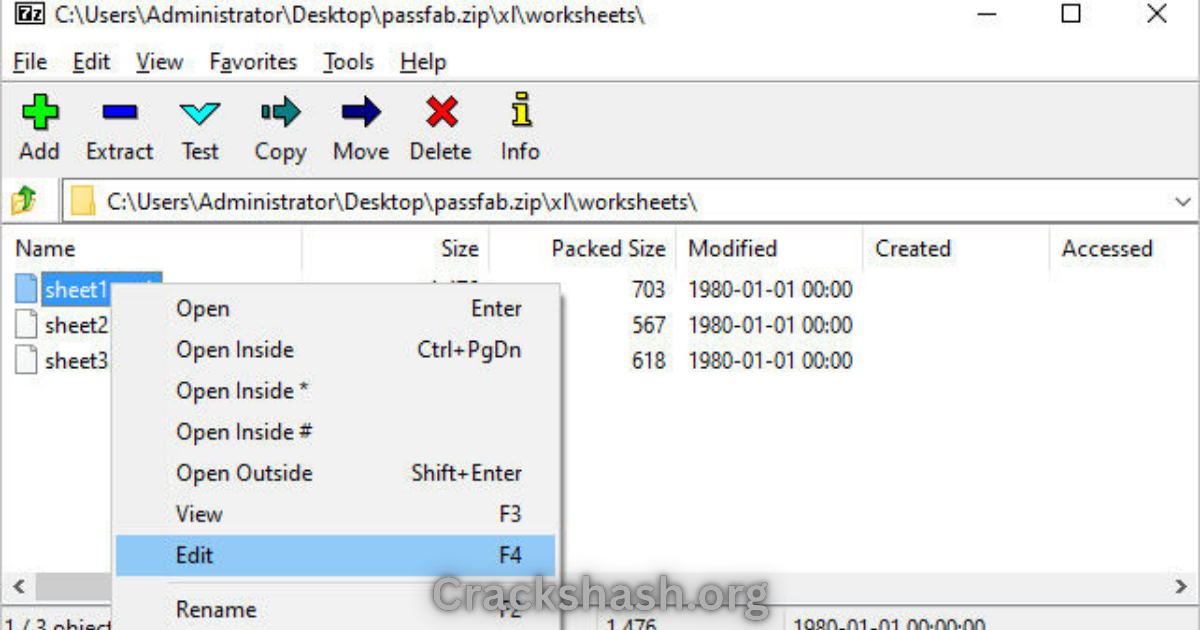Click modified date in the 618 row
The height and width of the screenshot is (630, 1200).
pos(770,360)
